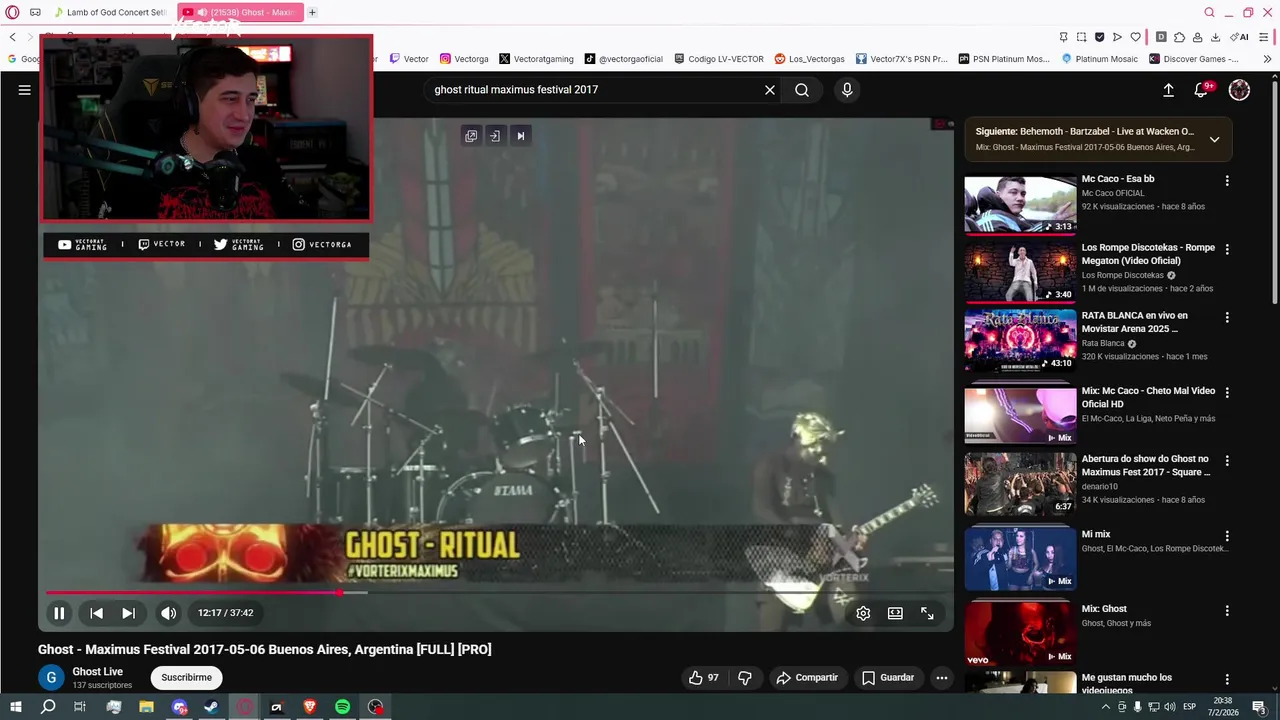Open Windows Start menu
The height and width of the screenshot is (720, 1280).
click(16, 707)
